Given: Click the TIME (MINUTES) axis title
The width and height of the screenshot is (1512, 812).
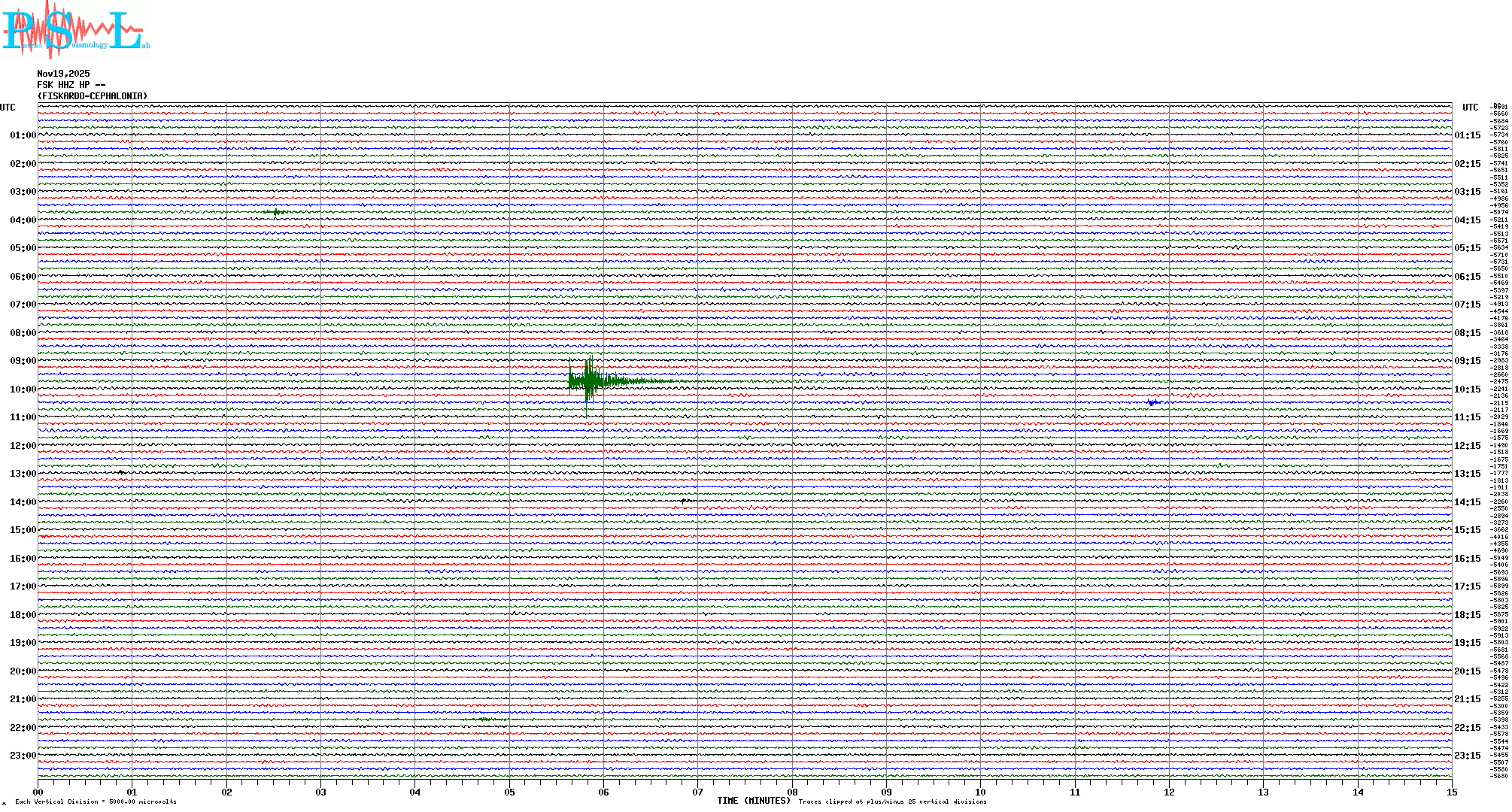Looking at the screenshot, I should 754,801.
